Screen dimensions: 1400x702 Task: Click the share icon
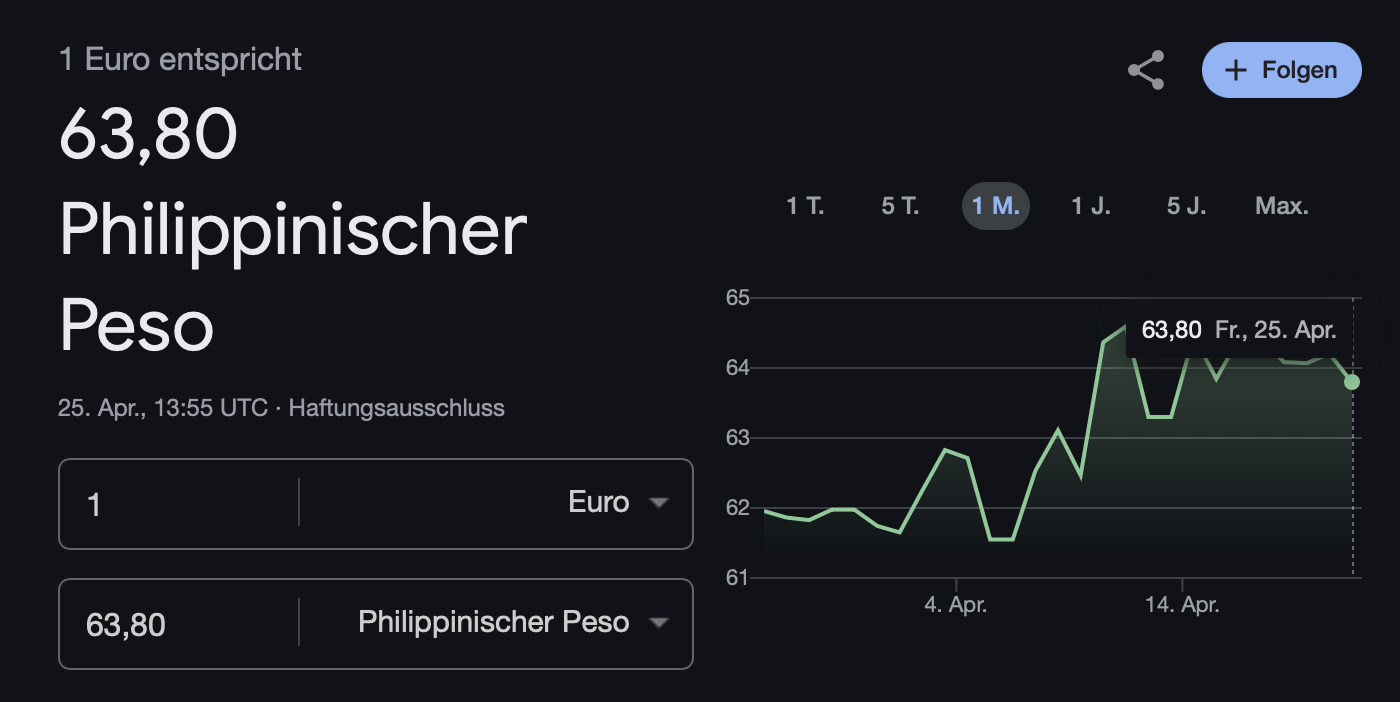1146,70
